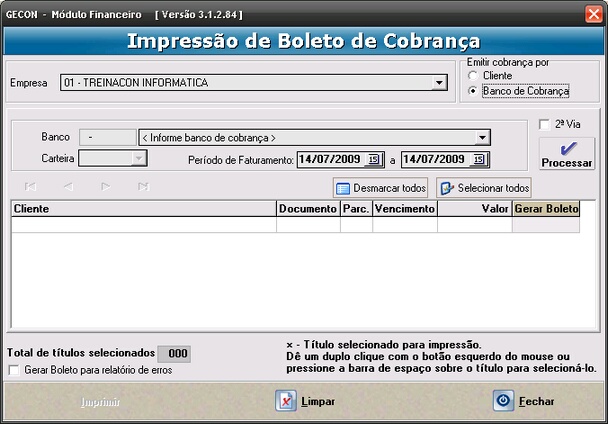Click the Gerar Boleto column header
The height and width of the screenshot is (424, 608).
click(x=546, y=209)
